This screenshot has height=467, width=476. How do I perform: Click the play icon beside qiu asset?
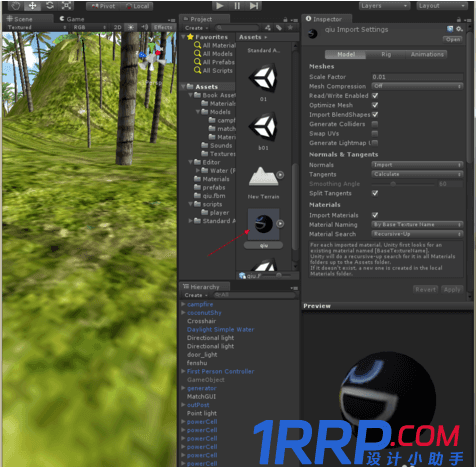(x=280, y=224)
